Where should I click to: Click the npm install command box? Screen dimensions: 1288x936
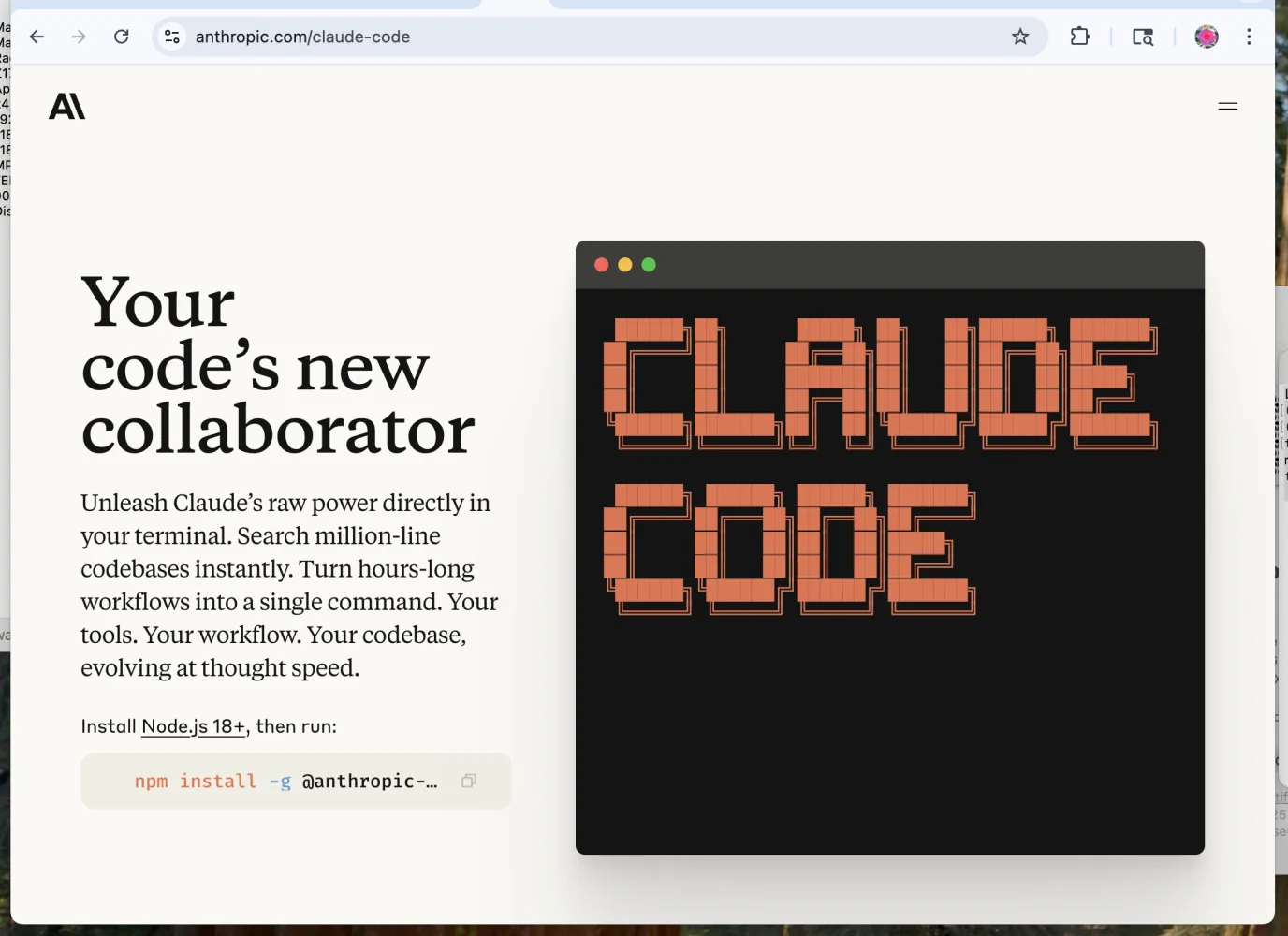(x=296, y=781)
